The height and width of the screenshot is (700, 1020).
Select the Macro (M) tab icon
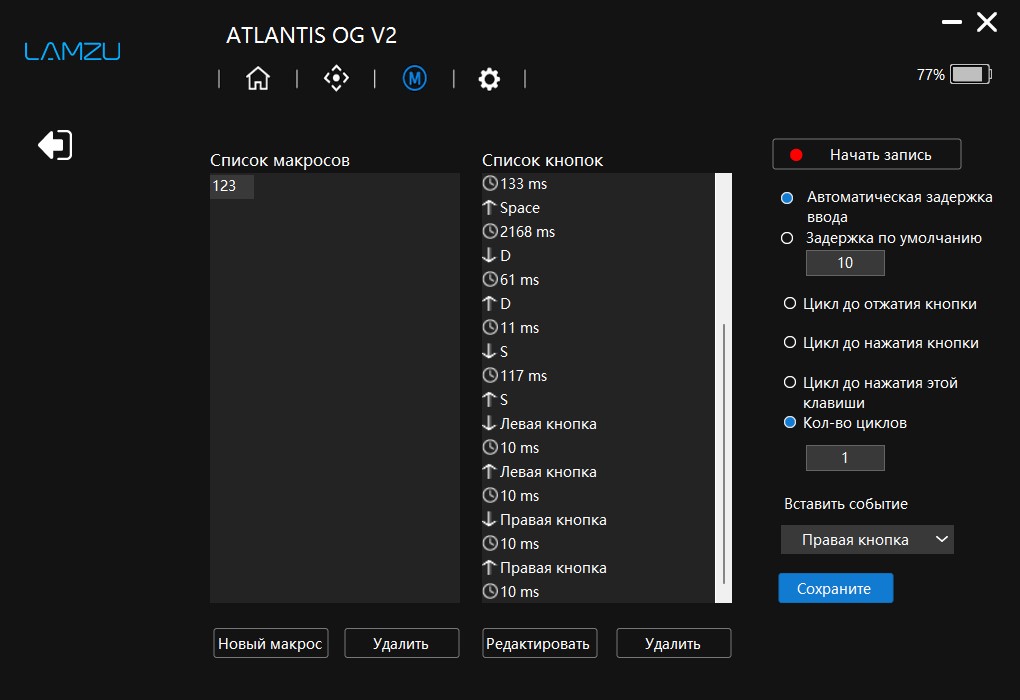tap(414, 79)
